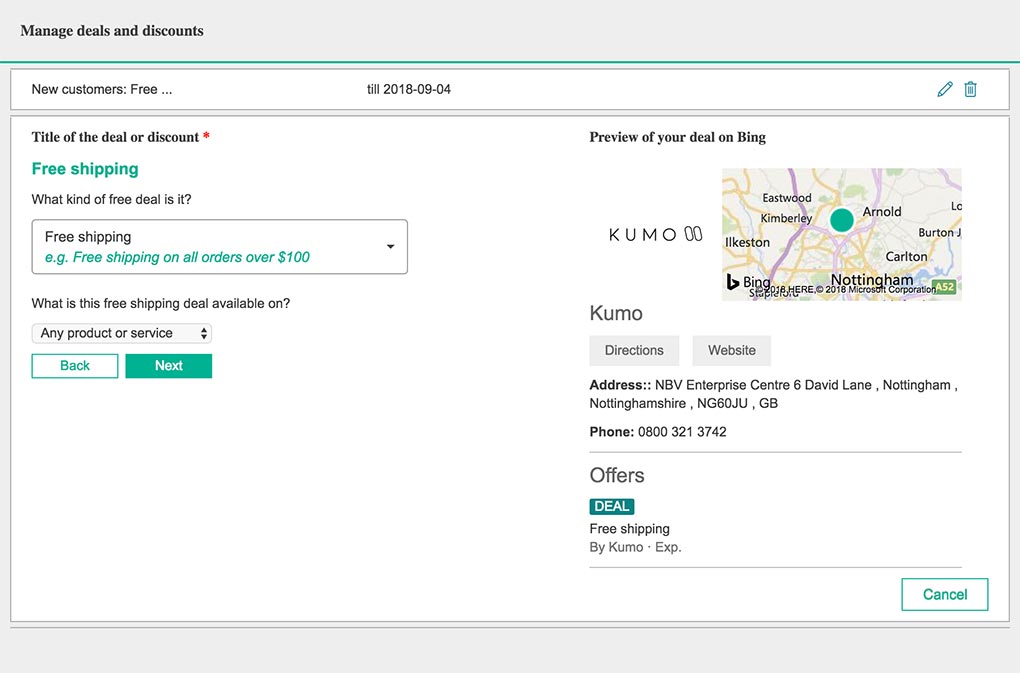1020x673 pixels.
Task: Click the pencil edit icon for the deal
Action: click(945, 89)
